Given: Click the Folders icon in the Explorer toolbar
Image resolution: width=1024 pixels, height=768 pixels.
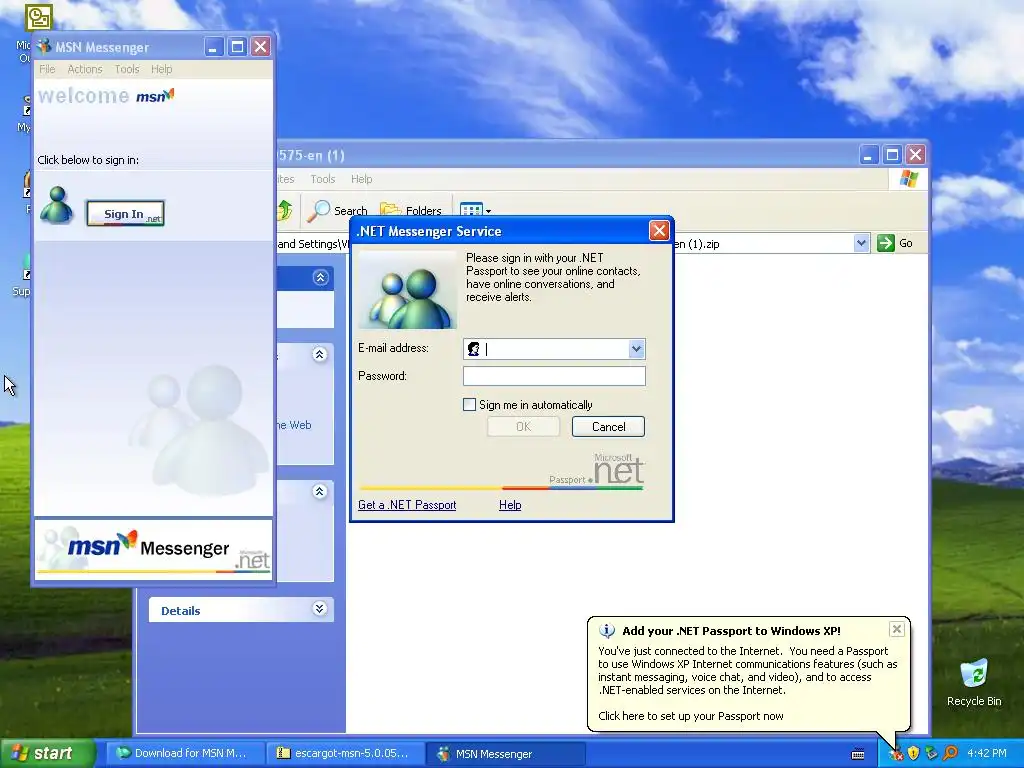Looking at the screenshot, I should click(391, 210).
